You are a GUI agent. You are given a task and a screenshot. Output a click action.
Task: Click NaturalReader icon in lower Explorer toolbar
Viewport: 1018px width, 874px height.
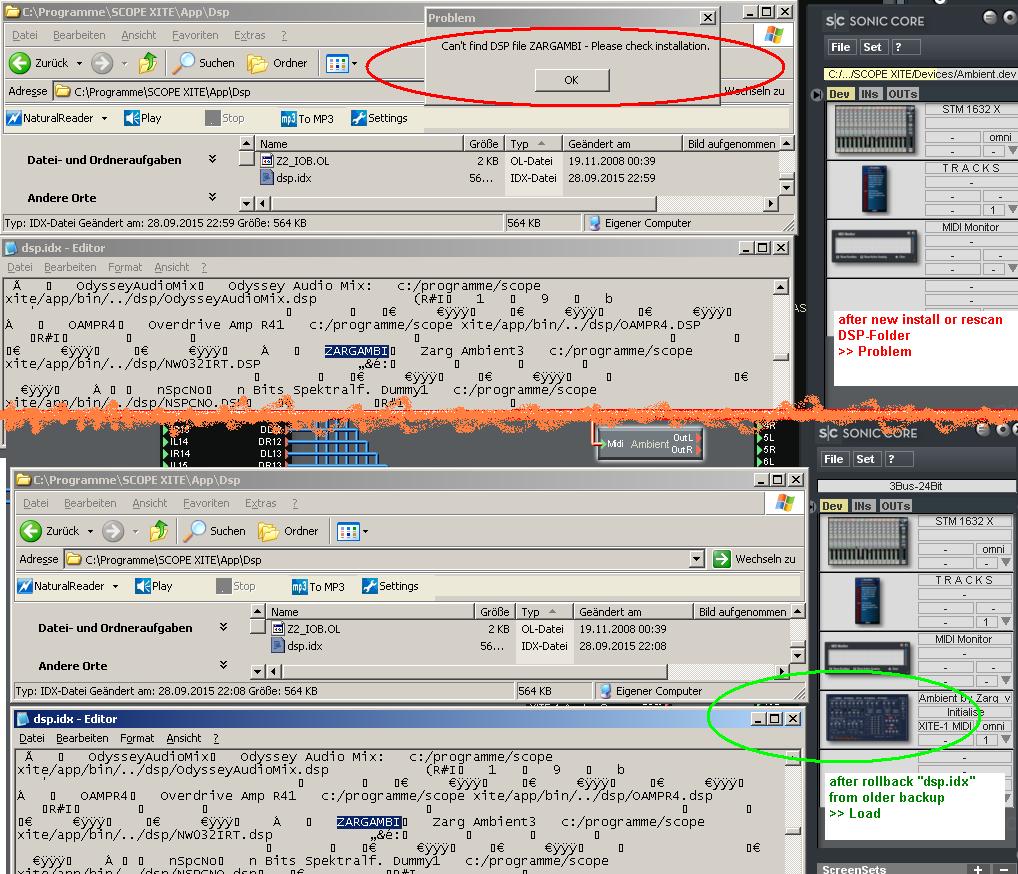pos(25,586)
